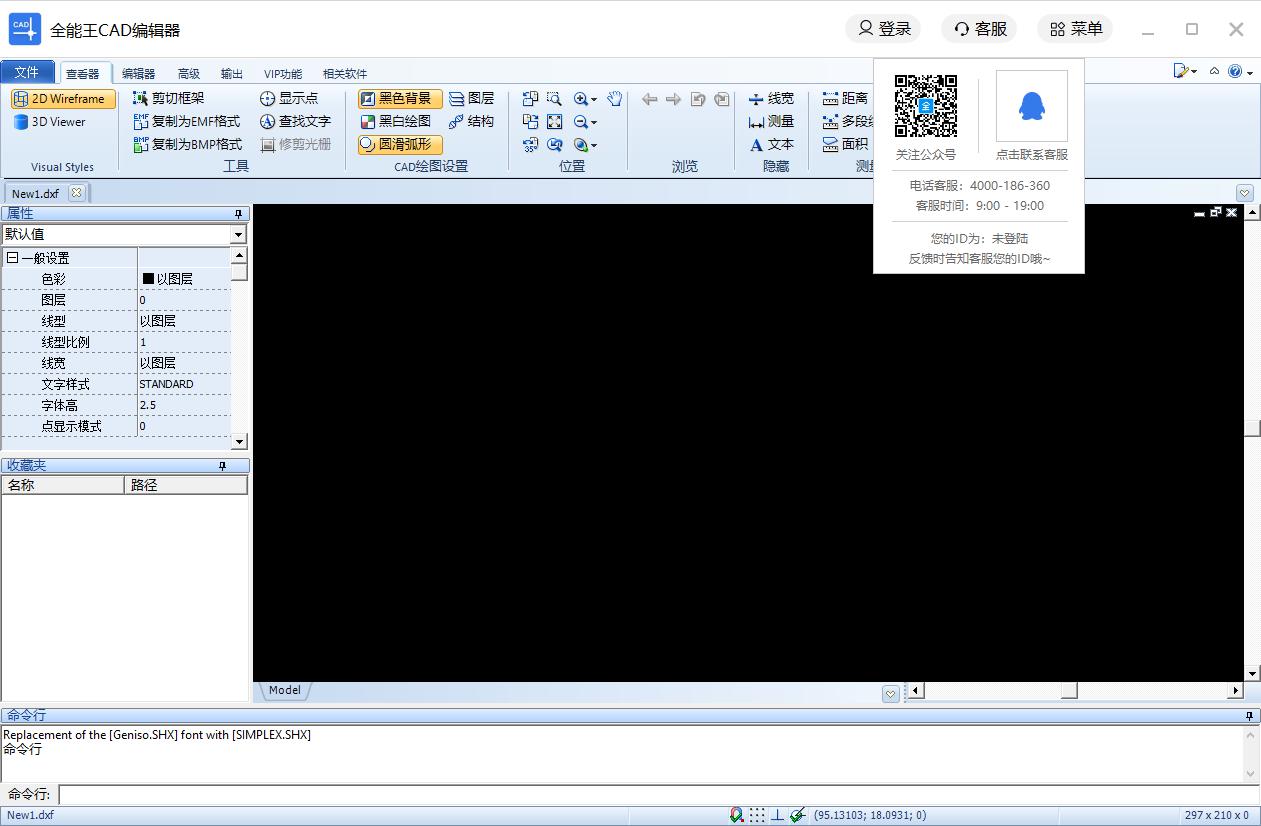
Task: Open the zoom-in dropdown arrow
Action: (x=594, y=99)
